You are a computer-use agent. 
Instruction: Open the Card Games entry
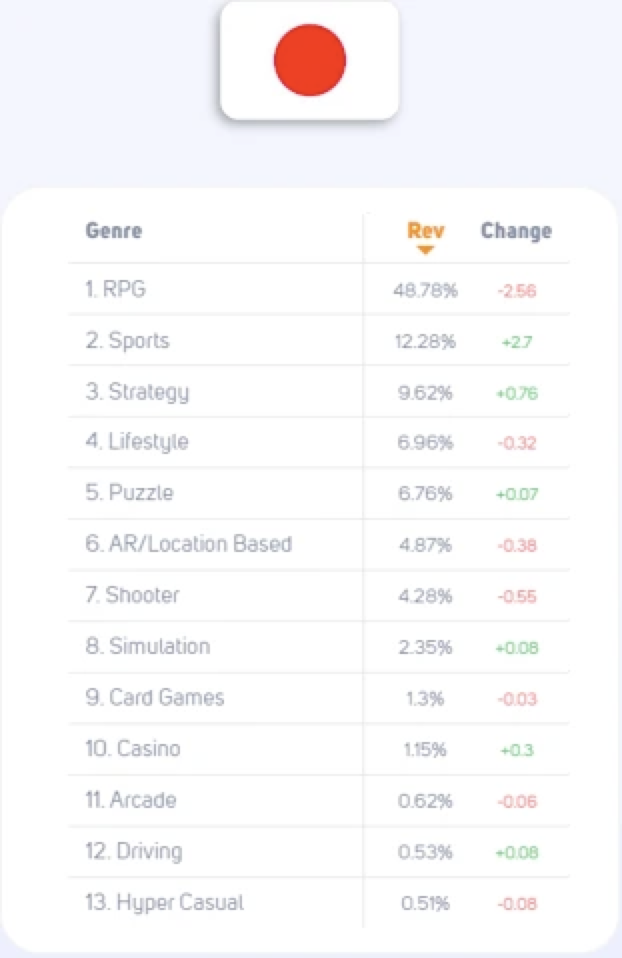pos(319,698)
